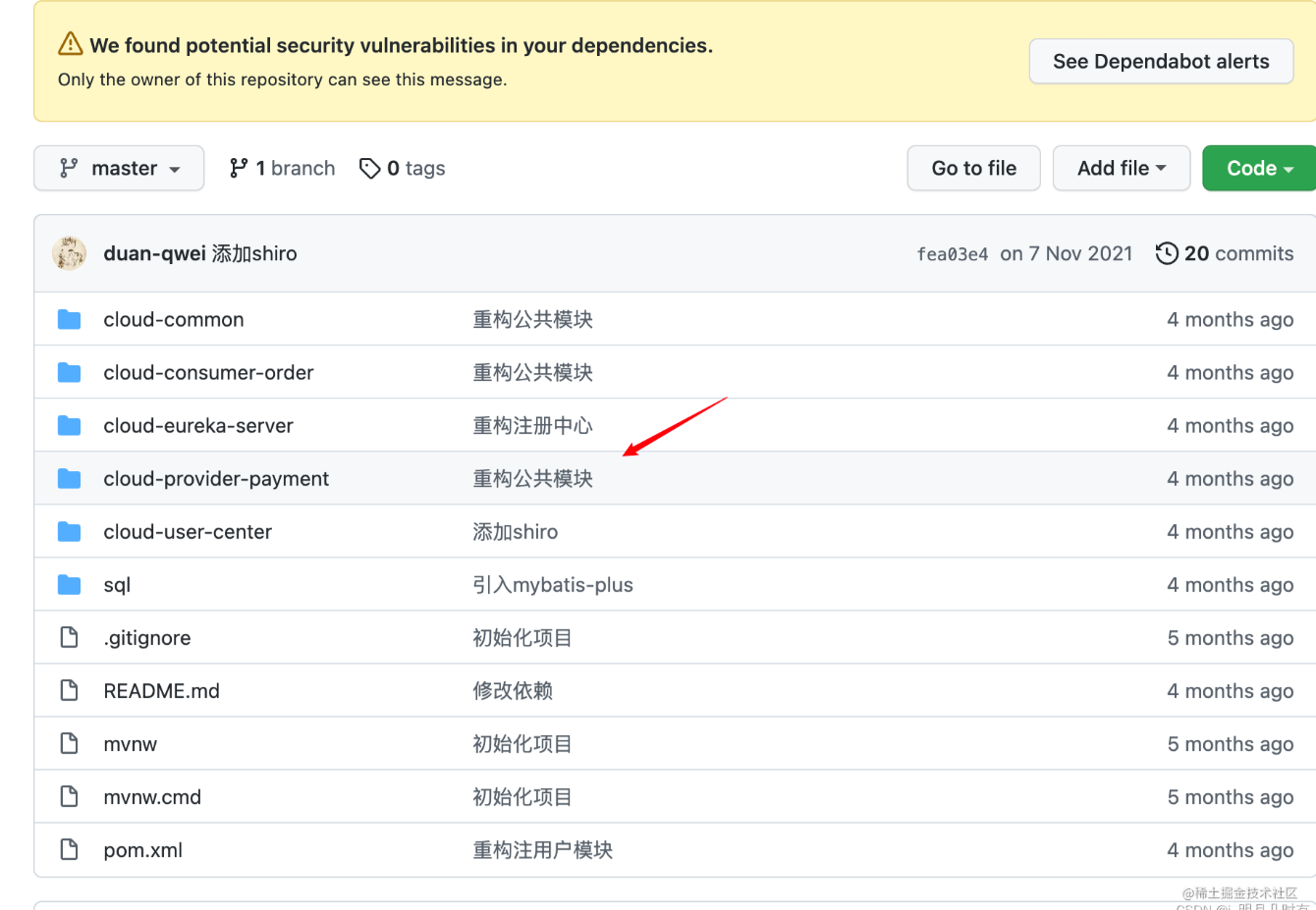
Task: Open duan-qwei's profile avatar
Action: pos(69,252)
